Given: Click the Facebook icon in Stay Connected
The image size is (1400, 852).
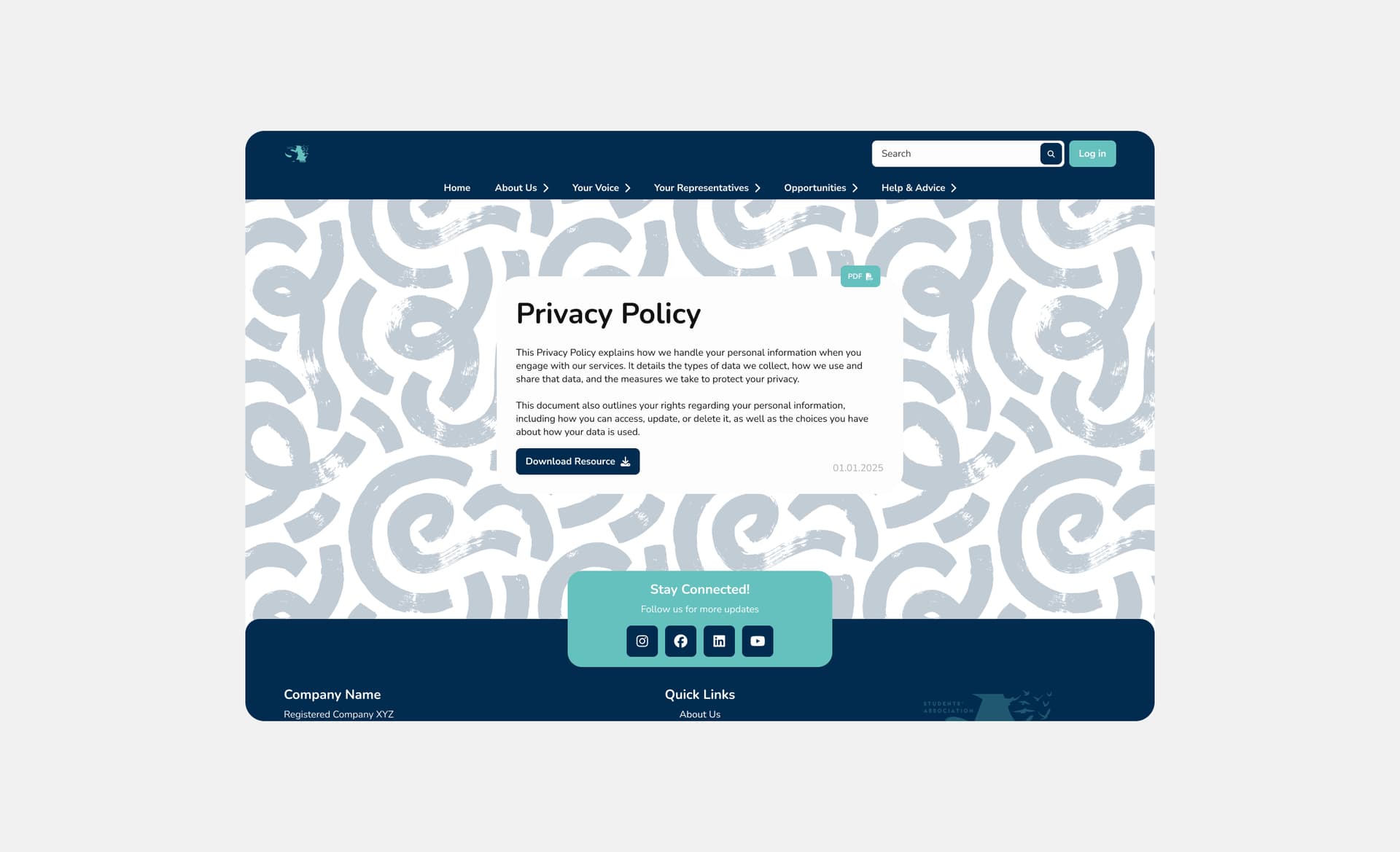Looking at the screenshot, I should click(x=680, y=640).
